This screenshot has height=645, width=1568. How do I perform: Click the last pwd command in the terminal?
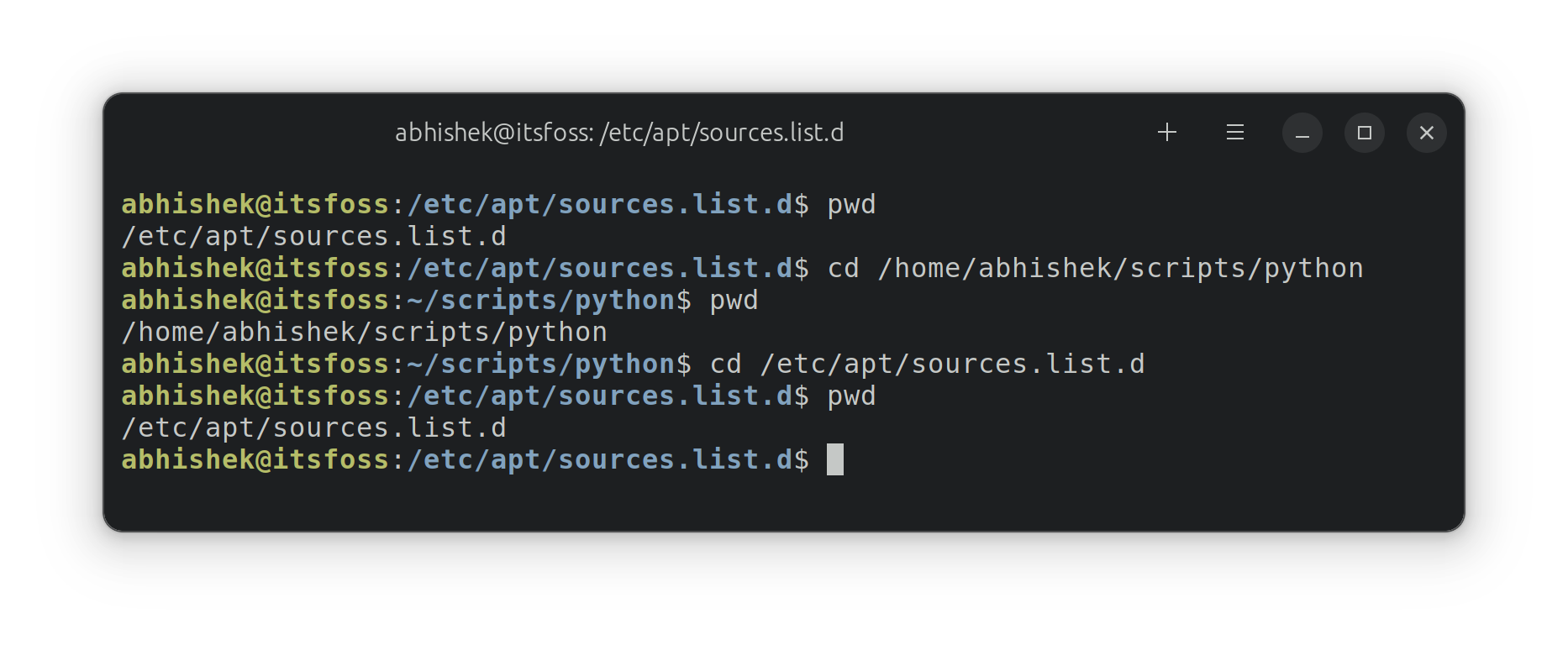850,396
